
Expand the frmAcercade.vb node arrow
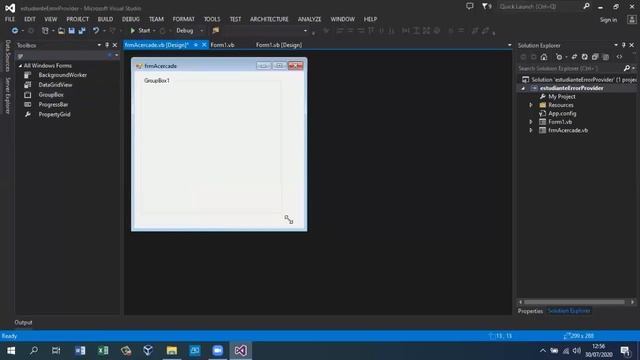coord(531,130)
